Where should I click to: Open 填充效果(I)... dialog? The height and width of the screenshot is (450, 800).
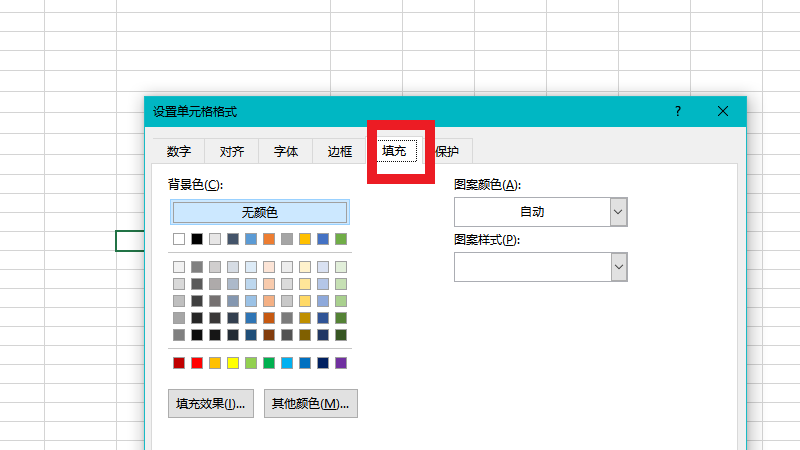click(211, 404)
